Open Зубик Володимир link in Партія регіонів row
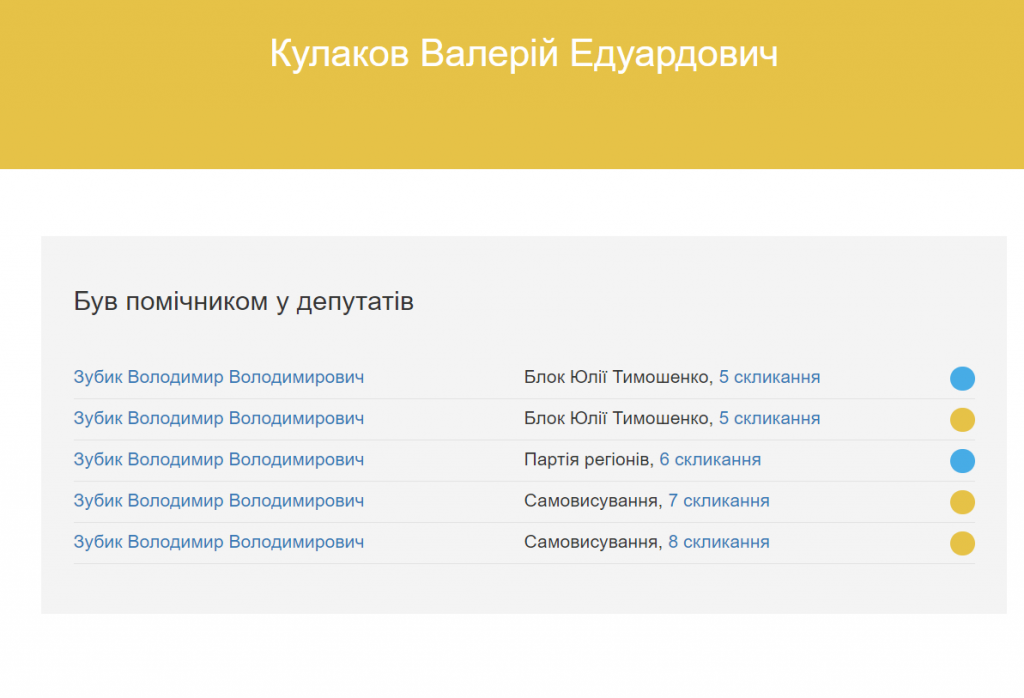 click(x=218, y=460)
